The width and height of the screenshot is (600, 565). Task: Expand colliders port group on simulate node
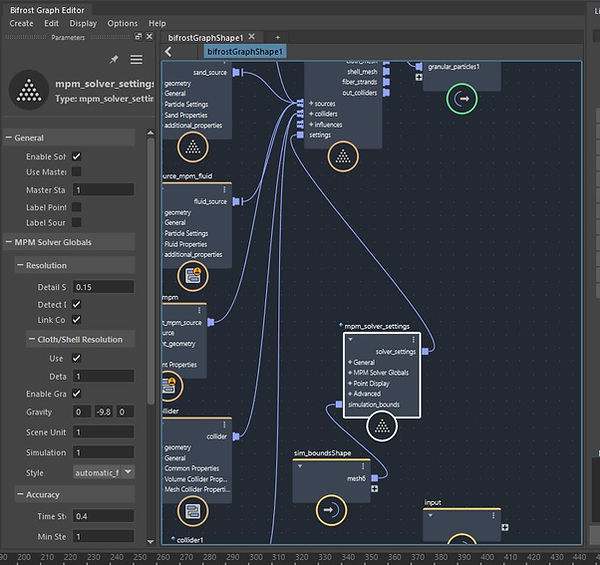311,114
